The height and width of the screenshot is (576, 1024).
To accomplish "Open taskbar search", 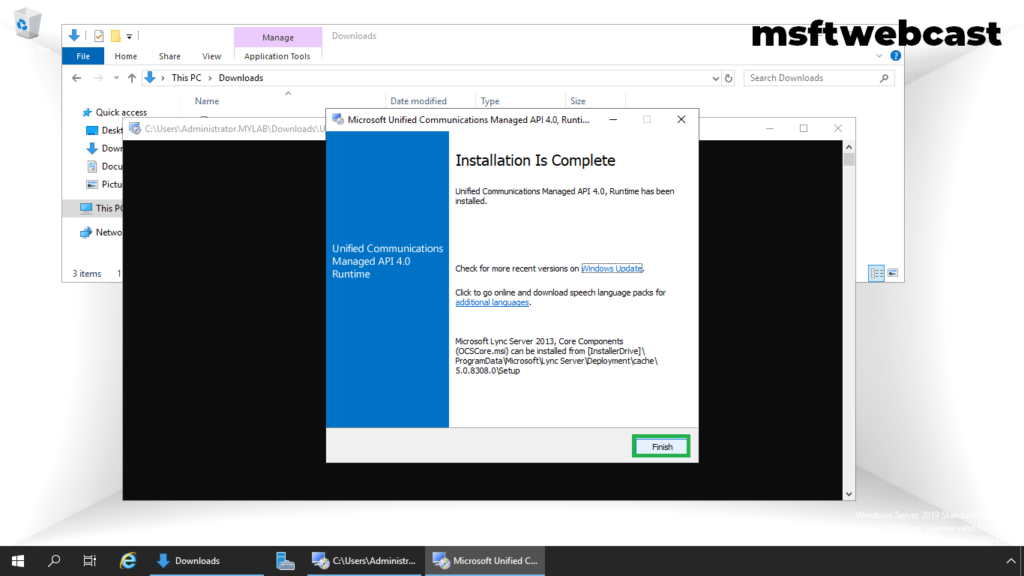I will pos(54,561).
